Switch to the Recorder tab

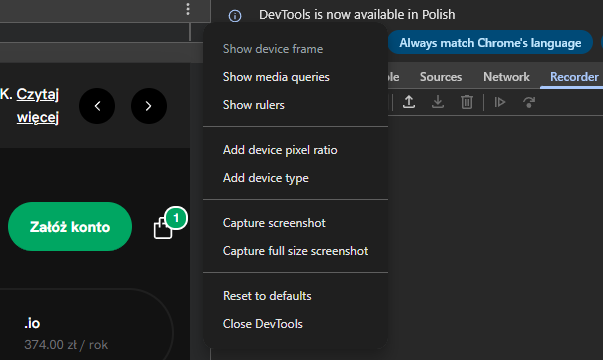[x=574, y=77]
